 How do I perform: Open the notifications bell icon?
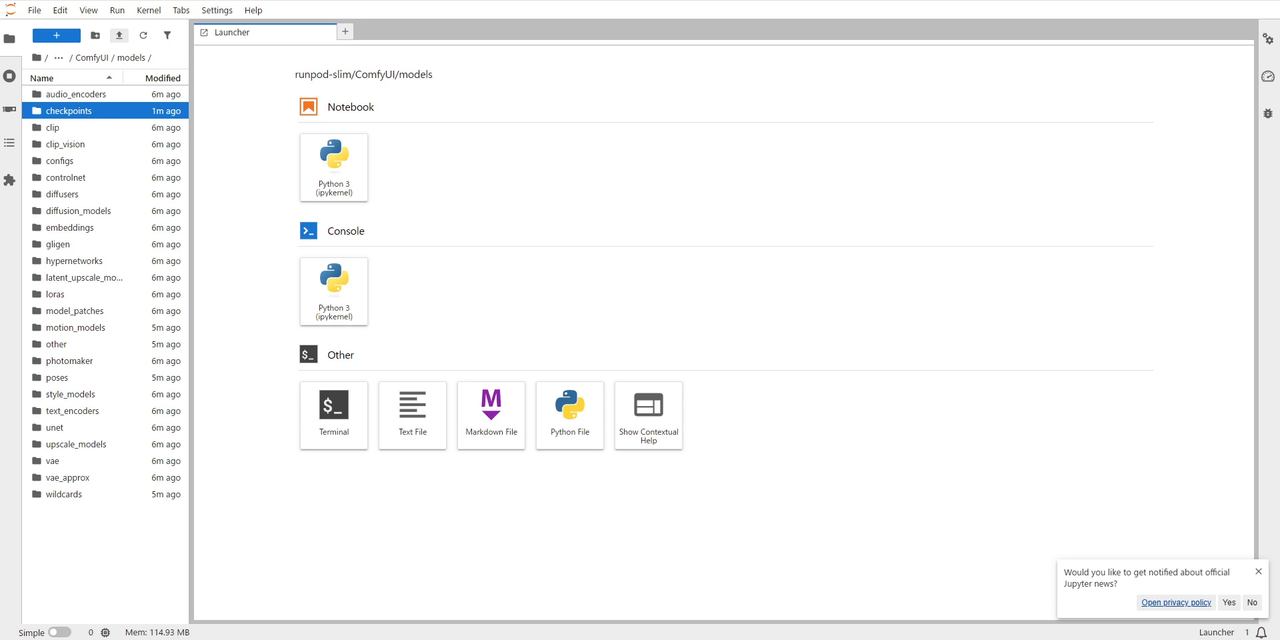tap(1261, 632)
